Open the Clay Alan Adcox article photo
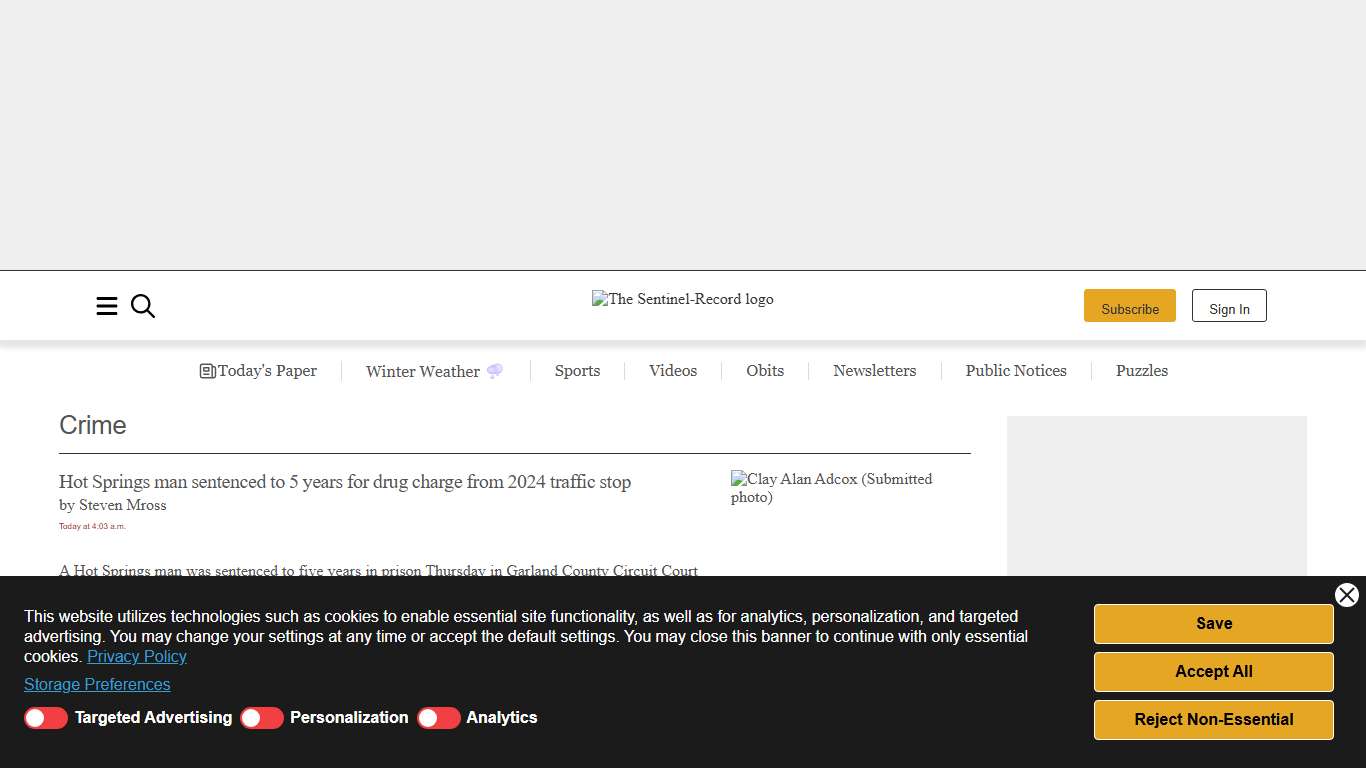The height and width of the screenshot is (768, 1366). coord(831,488)
